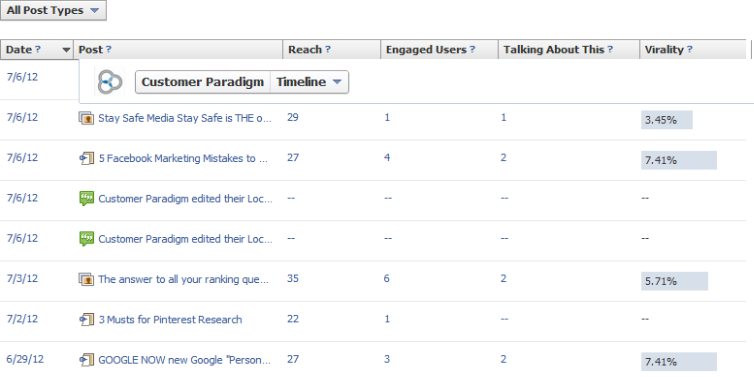Click 7.41% virality bar for Facebook Mistakes post
Viewport: 754px width, 377px height.
[679, 161]
